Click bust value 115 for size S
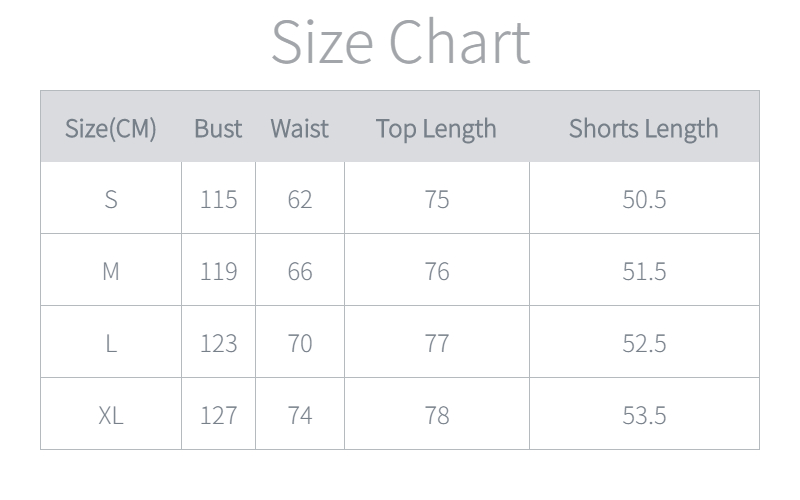The image size is (800, 500). coord(218,199)
